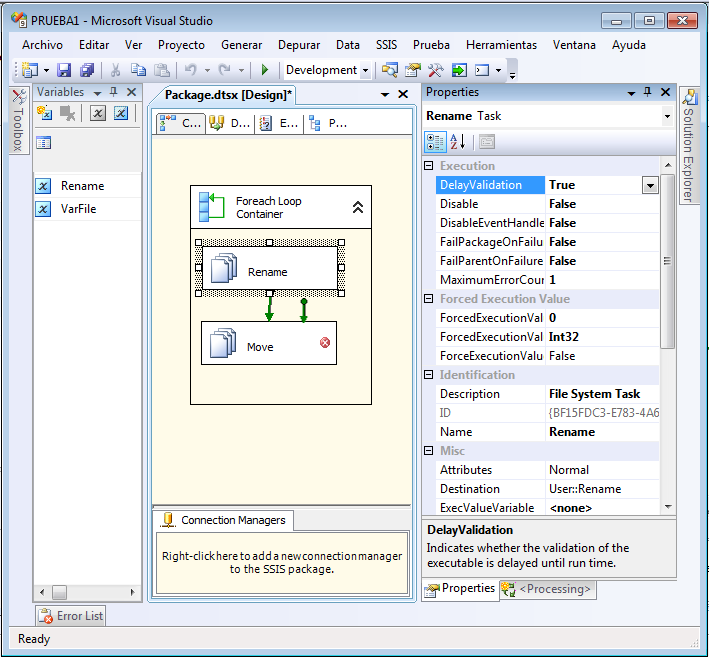Open the Error List tab
The width and height of the screenshot is (709, 657).
coord(71,616)
